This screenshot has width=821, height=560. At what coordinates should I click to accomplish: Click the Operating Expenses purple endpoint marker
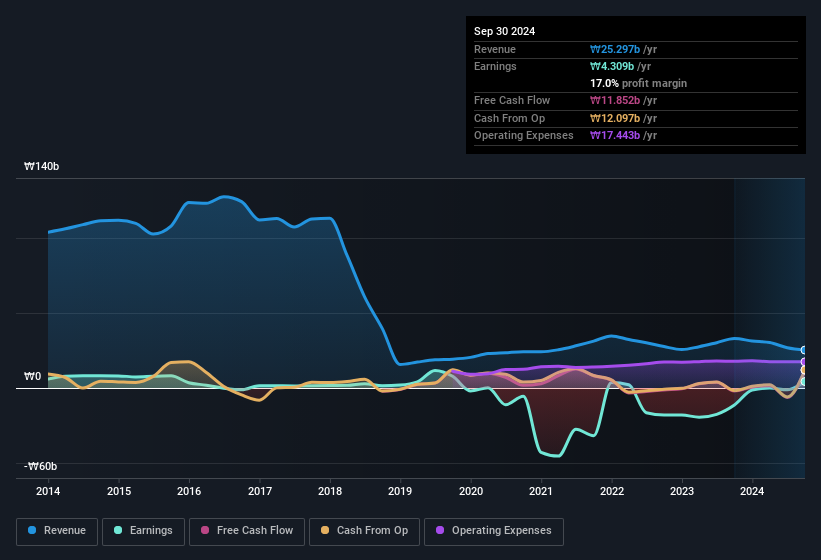803,362
